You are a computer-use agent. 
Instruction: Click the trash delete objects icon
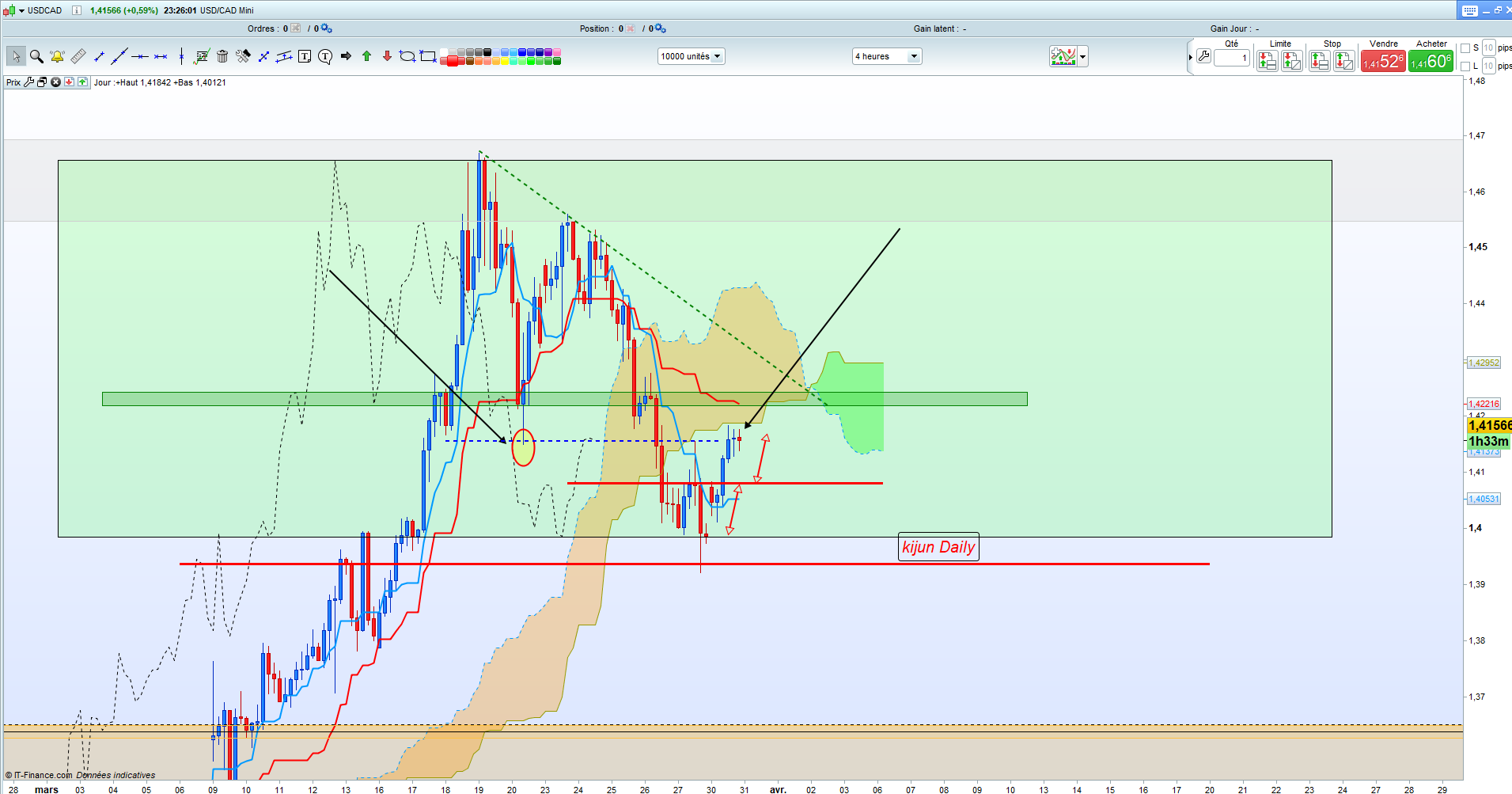[x=222, y=56]
